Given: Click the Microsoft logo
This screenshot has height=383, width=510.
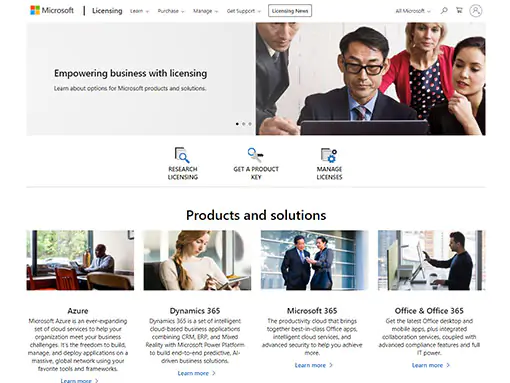Looking at the screenshot, I should pyautogui.click(x=52, y=10).
